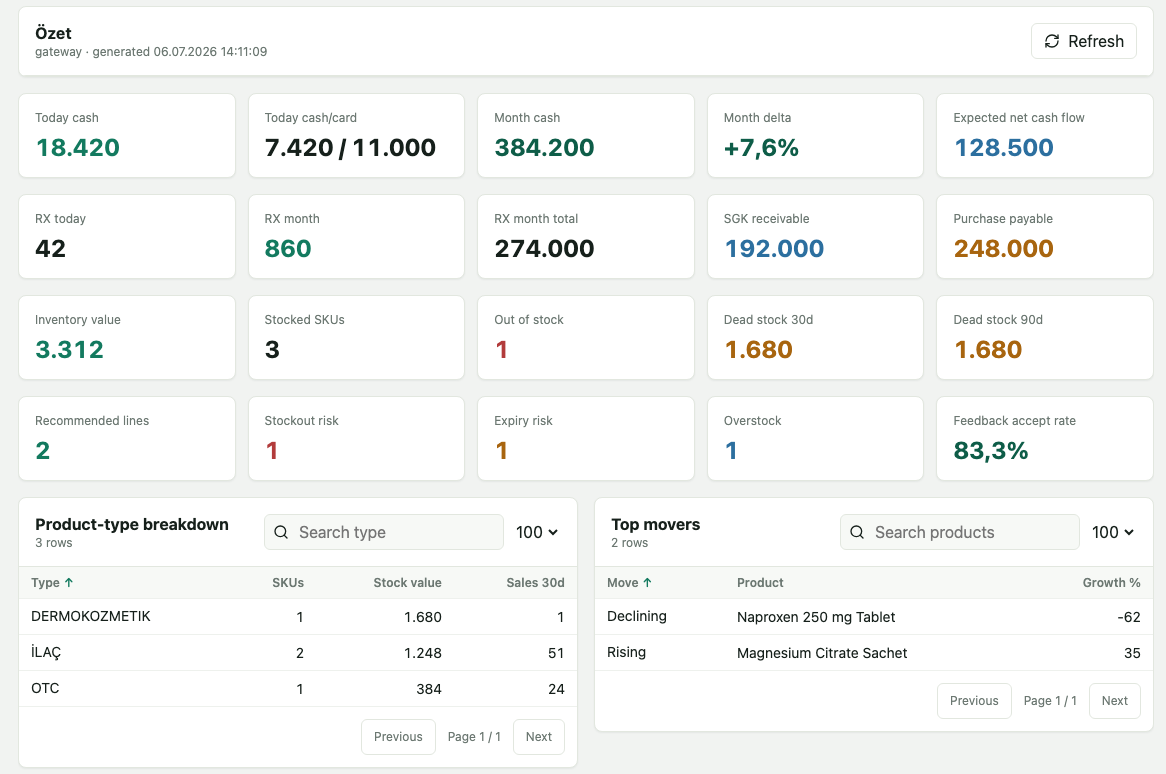Image resolution: width=1166 pixels, height=774 pixels.
Task: Click Previous in Top movers pagination
Action: pos(974,700)
